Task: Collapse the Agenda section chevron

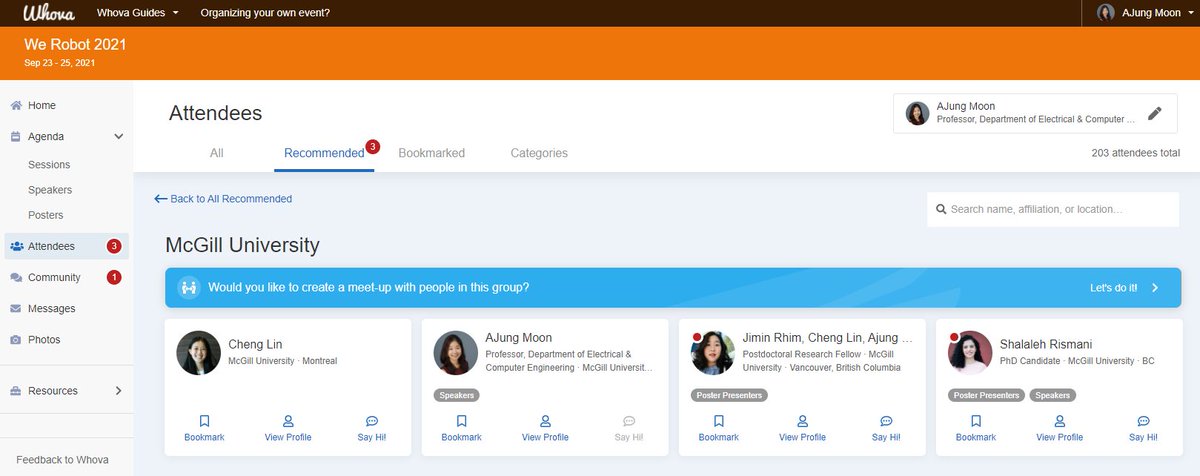Action: click(118, 136)
